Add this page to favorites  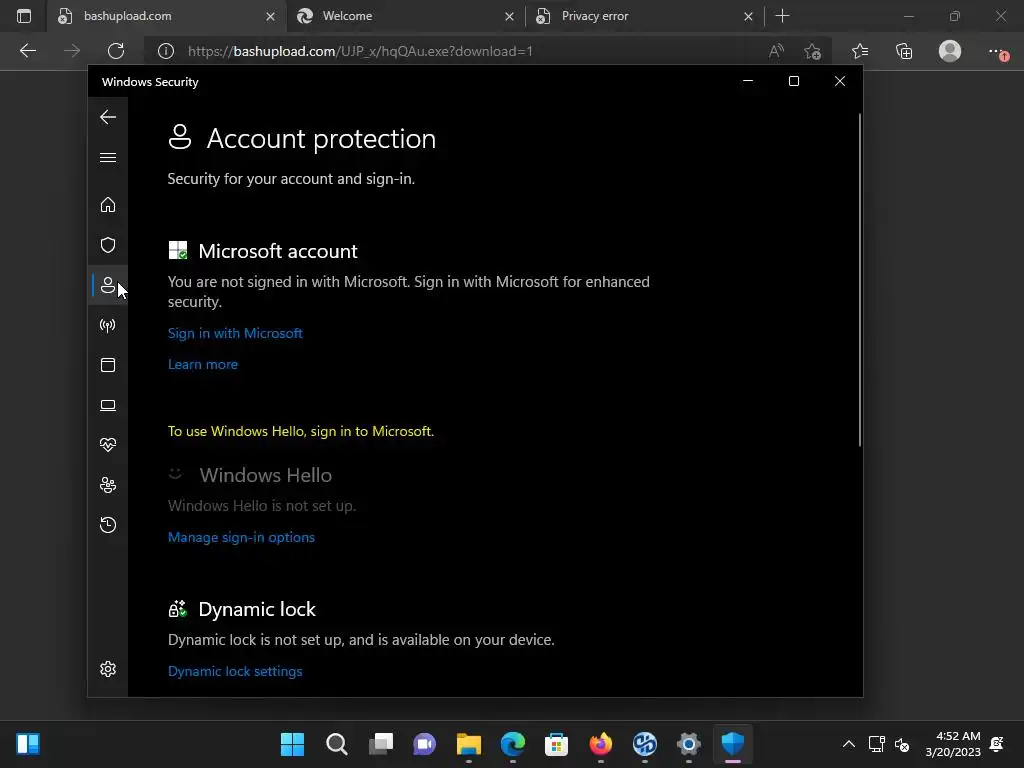click(x=812, y=51)
